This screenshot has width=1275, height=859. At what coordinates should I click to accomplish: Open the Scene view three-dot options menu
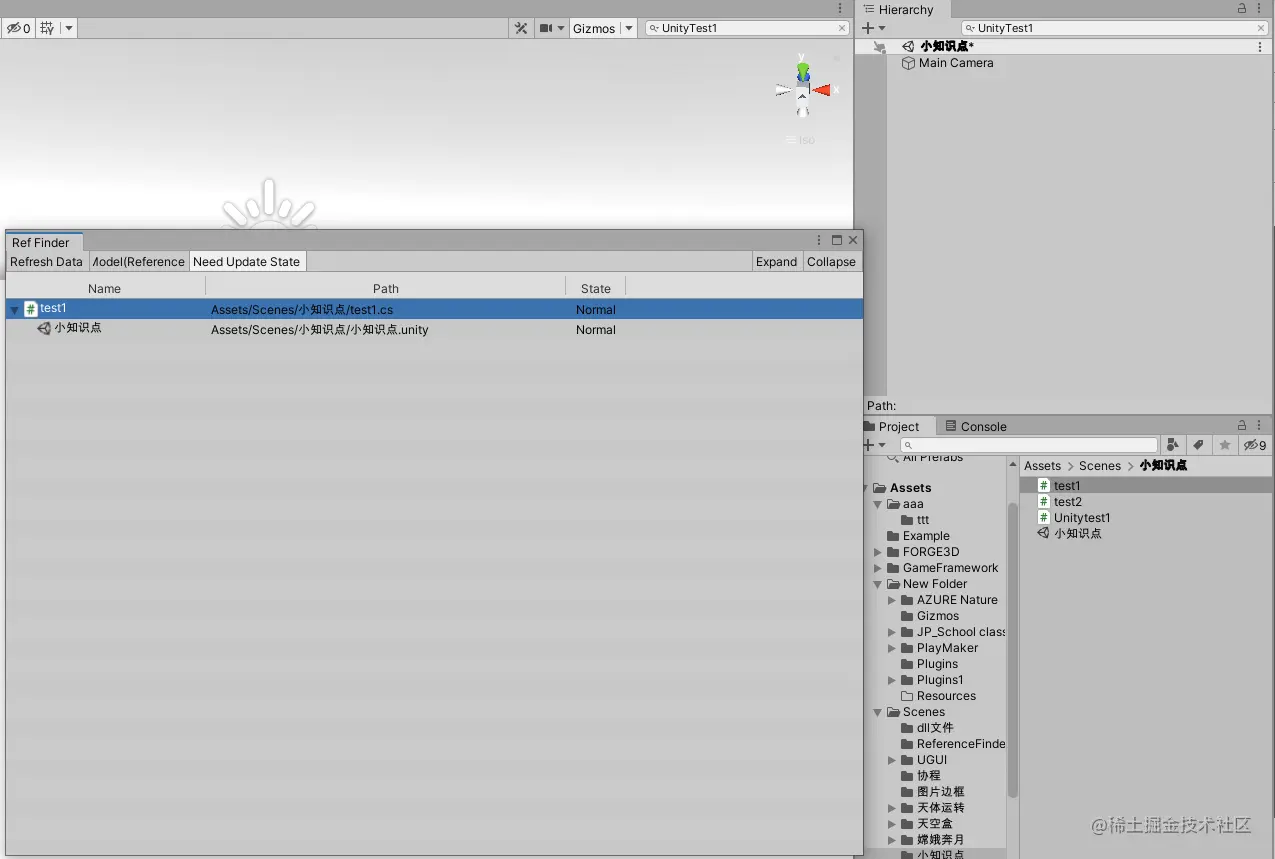click(x=840, y=8)
